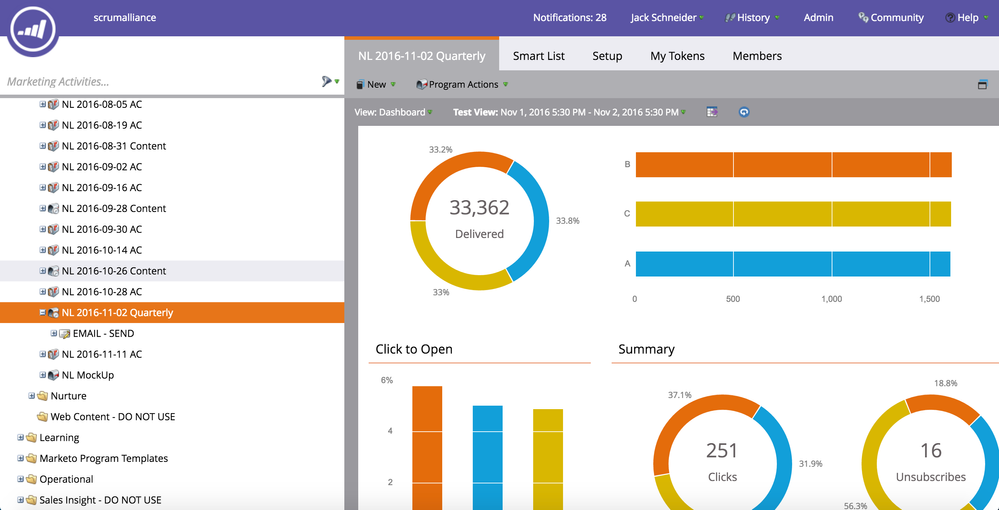Select the NL 2016-11-02 Quarterly tab
Viewport: 999px width, 510px height.
click(x=422, y=56)
